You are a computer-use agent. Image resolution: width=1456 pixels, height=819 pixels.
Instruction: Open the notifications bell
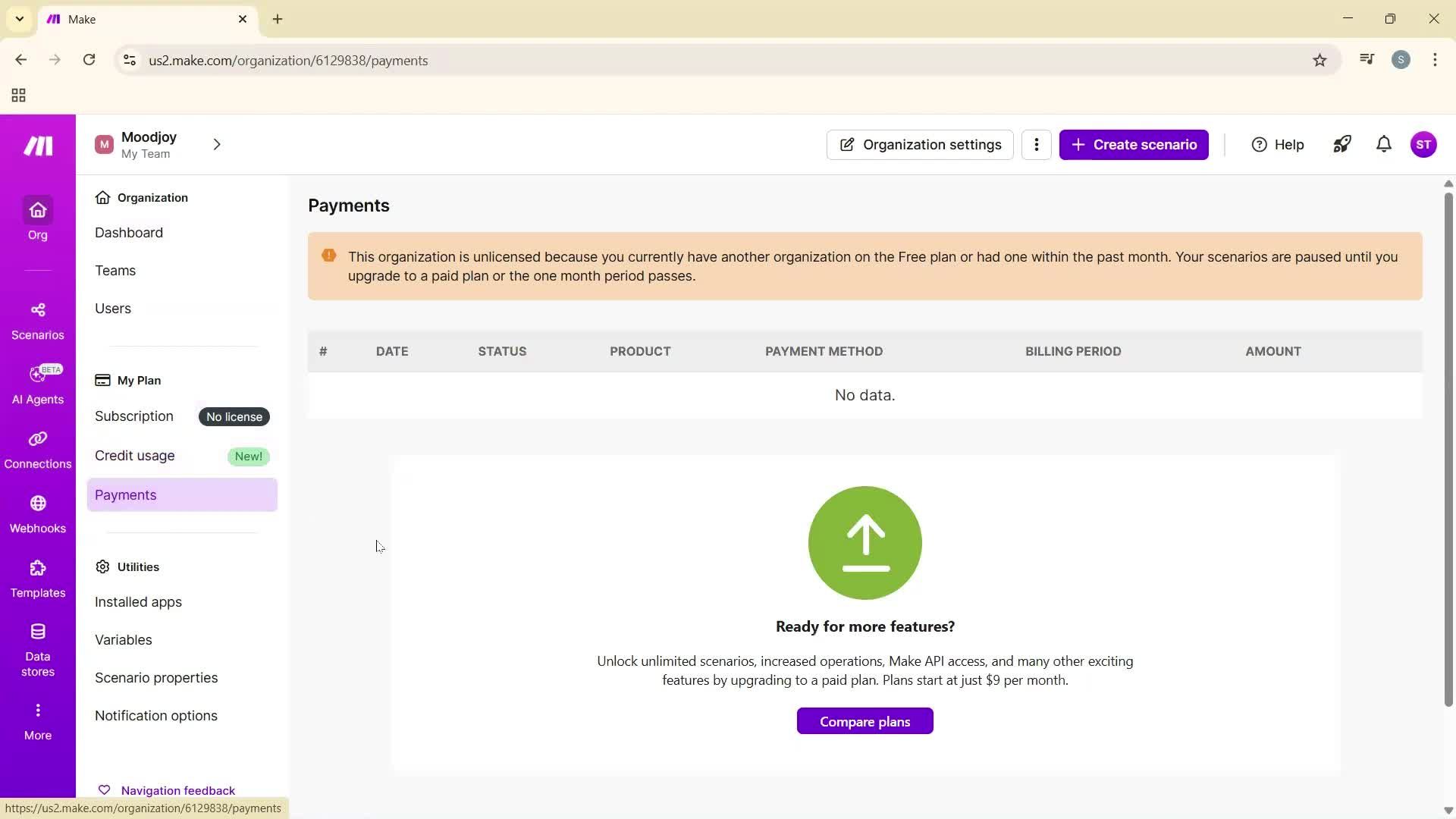click(1383, 144)
